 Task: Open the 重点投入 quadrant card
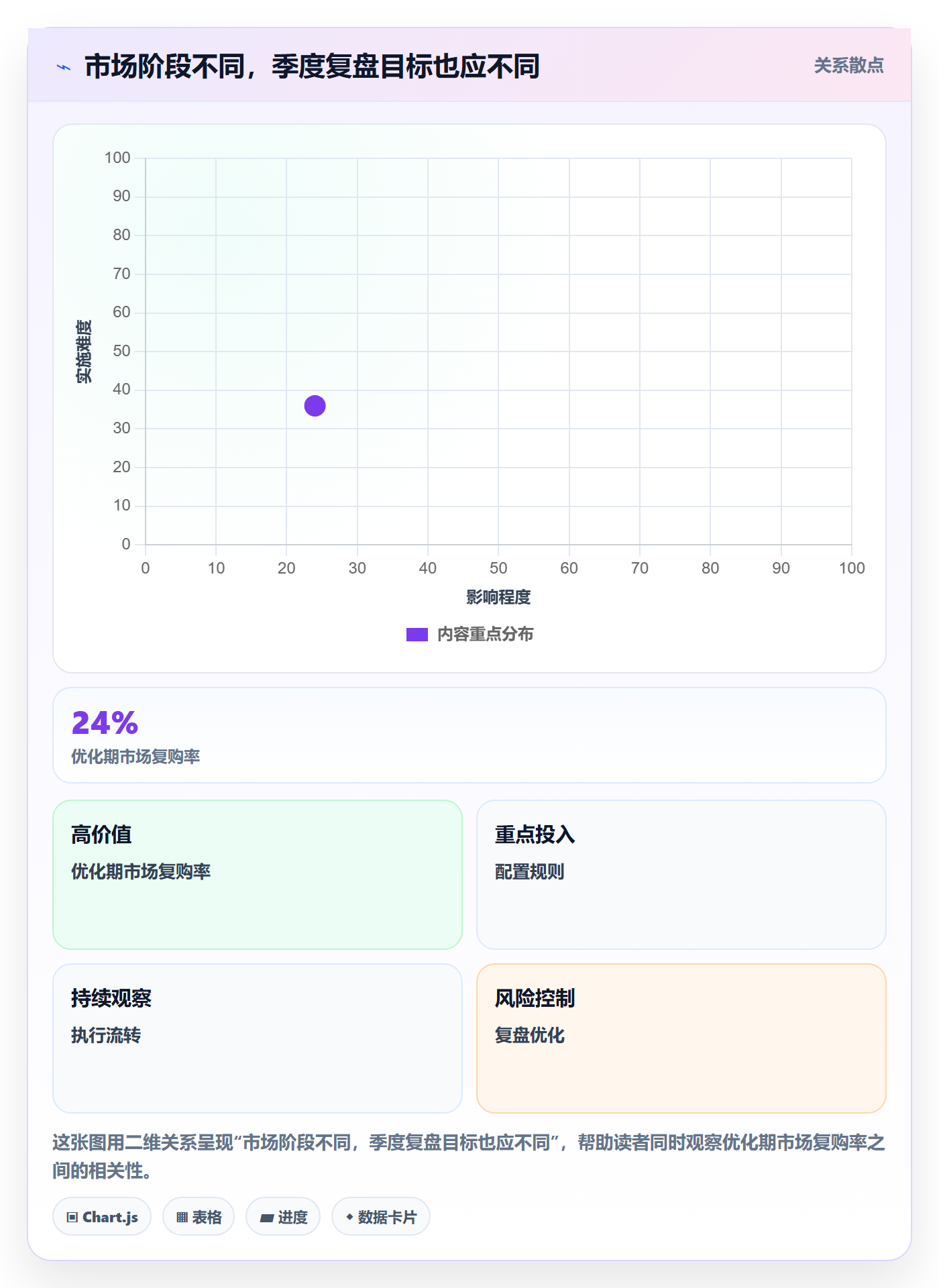click(x=681, y=875)
